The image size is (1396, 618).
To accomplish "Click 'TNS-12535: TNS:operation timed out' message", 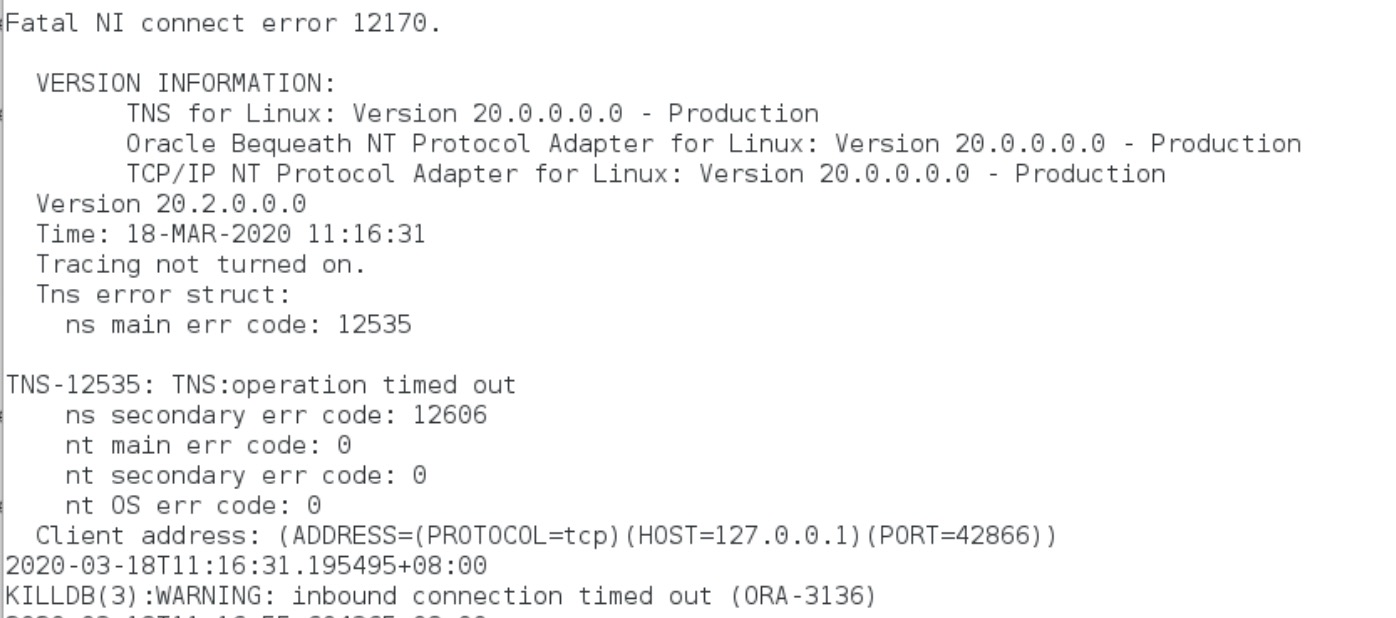I will (x=261, y=385).
